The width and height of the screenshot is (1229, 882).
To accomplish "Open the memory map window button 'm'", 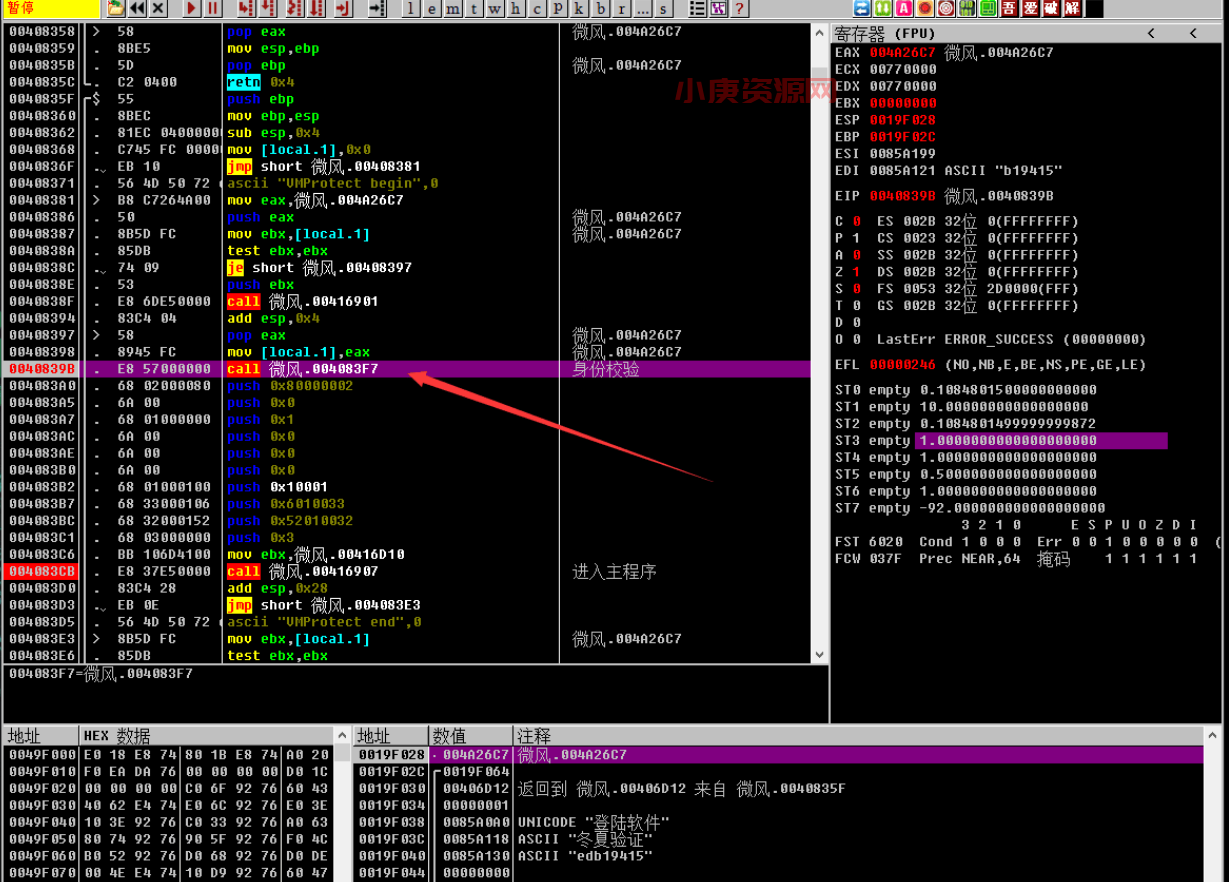I will pyautogui.click(x=452, y=9).
